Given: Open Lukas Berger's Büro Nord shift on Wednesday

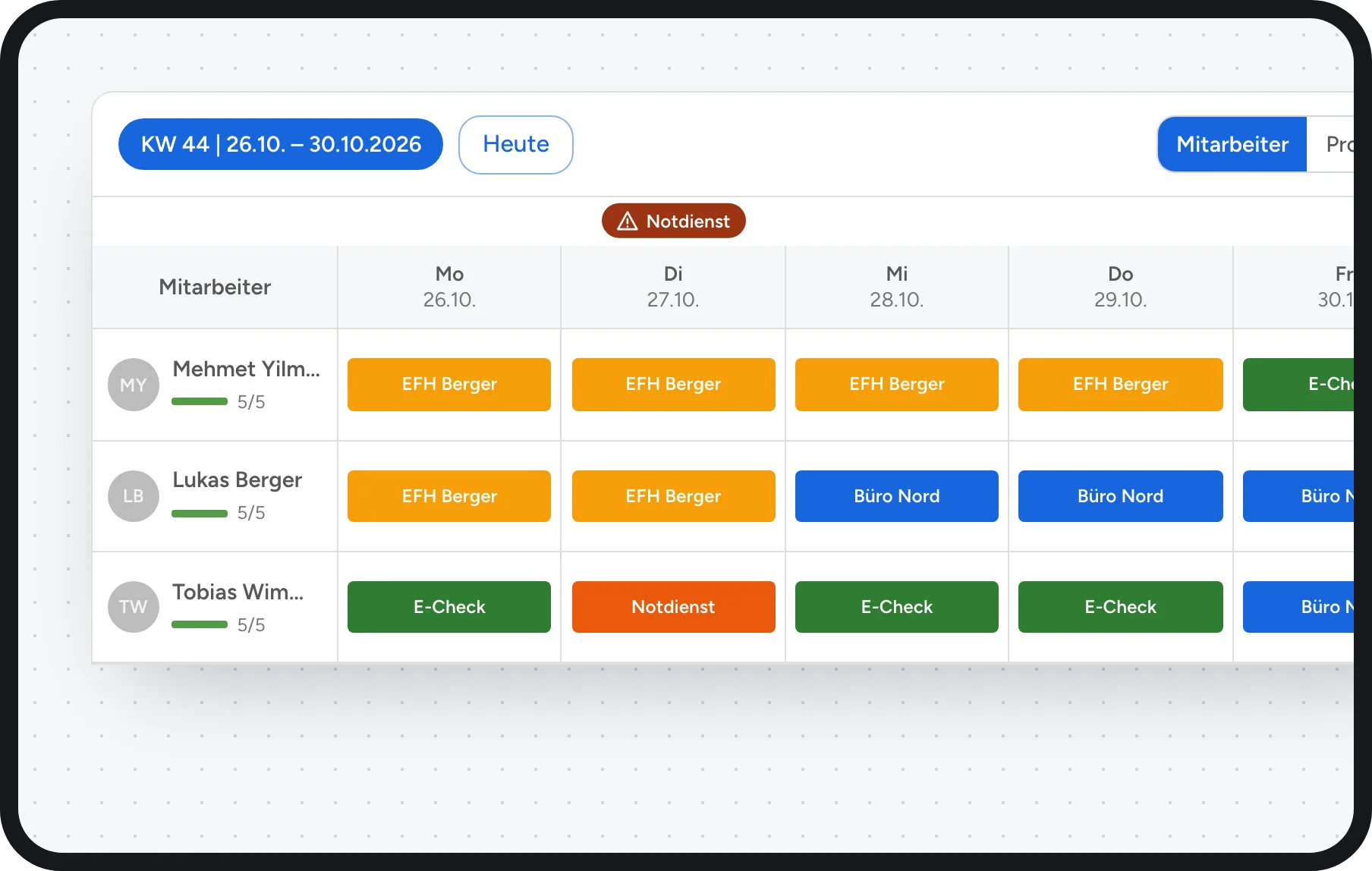Looking at the screenshot, I should pyautogui.click(x=897, y=496).
